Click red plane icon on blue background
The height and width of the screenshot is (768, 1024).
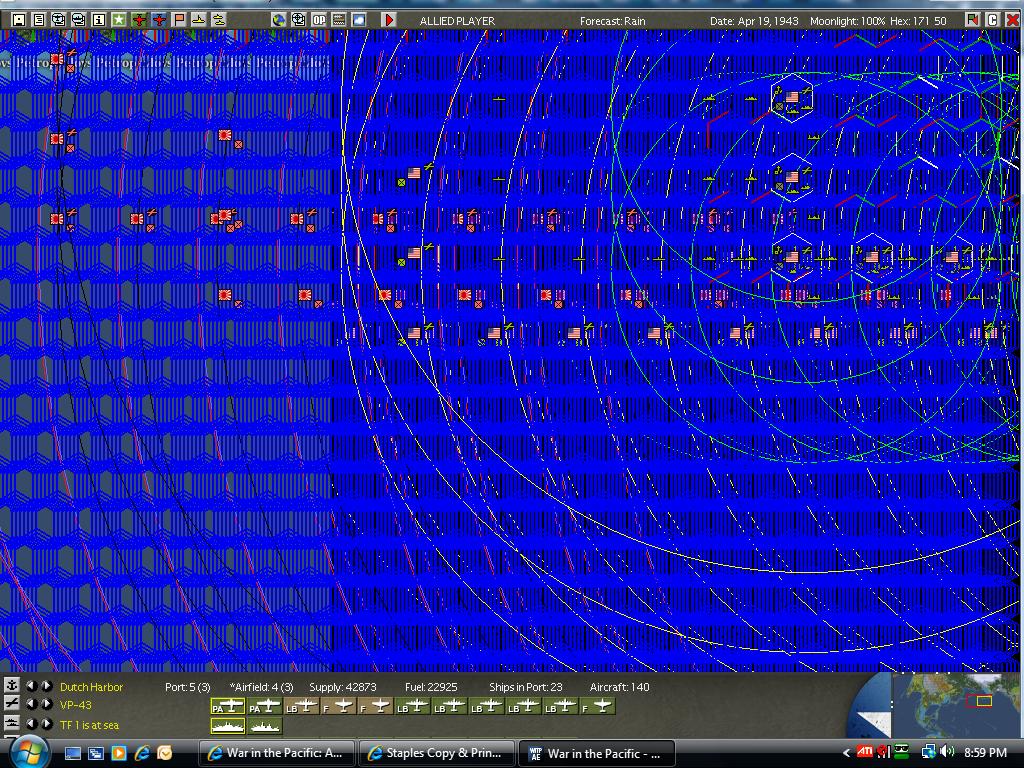tap(159, 20)
